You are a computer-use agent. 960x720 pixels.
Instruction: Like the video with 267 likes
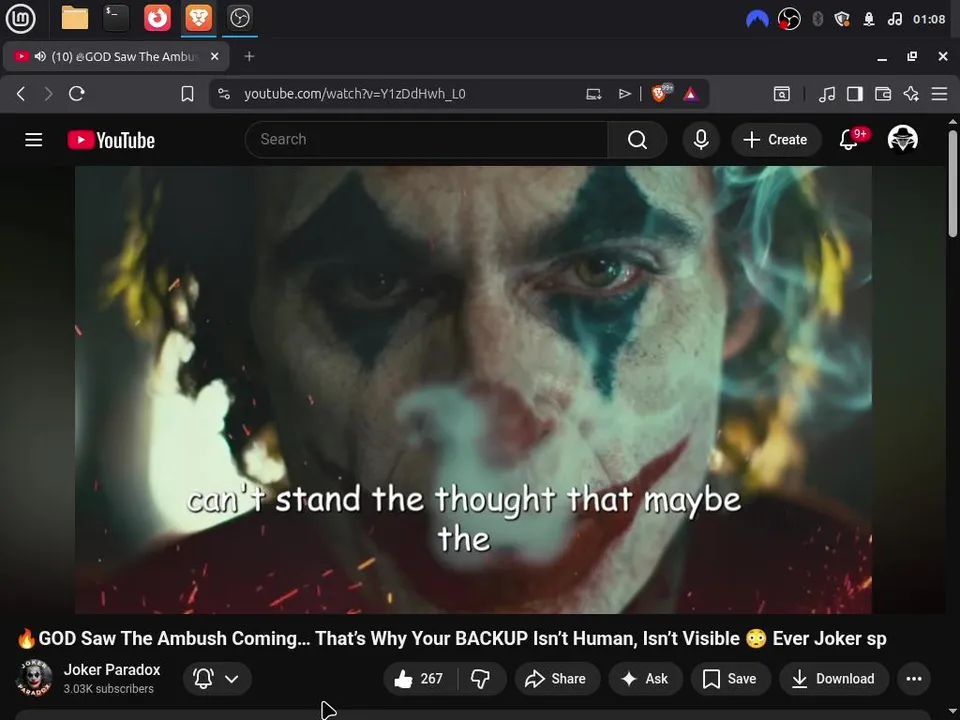(420, 678)
